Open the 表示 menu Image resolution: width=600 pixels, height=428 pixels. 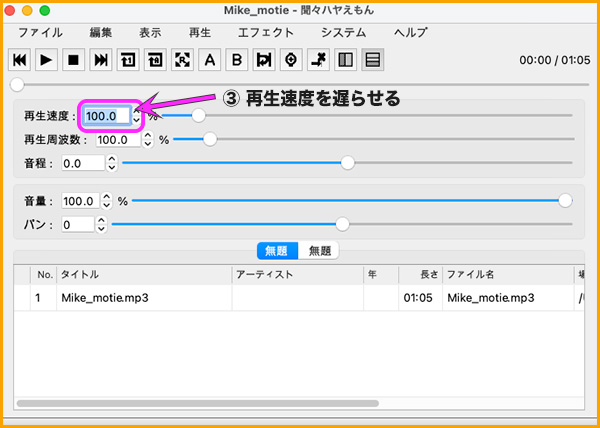point(150,33)
